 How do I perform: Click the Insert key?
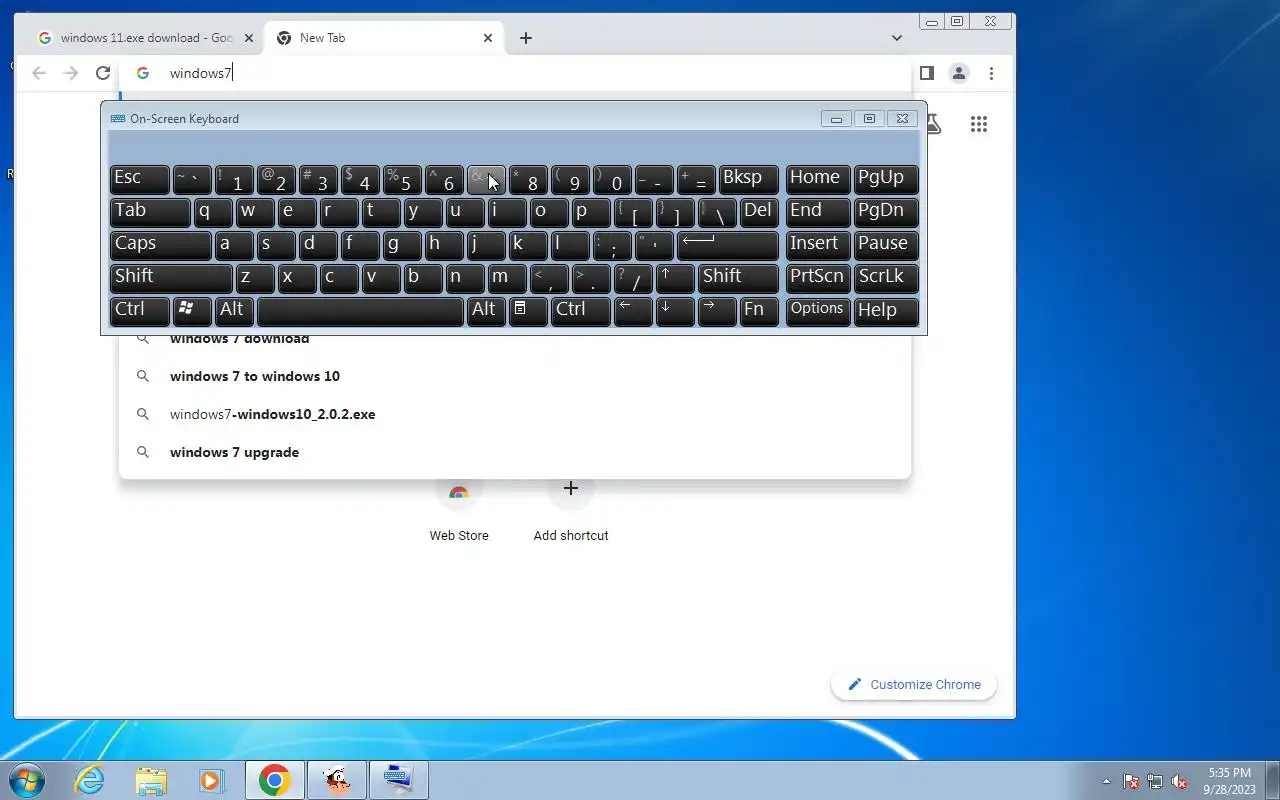(818, 246)
